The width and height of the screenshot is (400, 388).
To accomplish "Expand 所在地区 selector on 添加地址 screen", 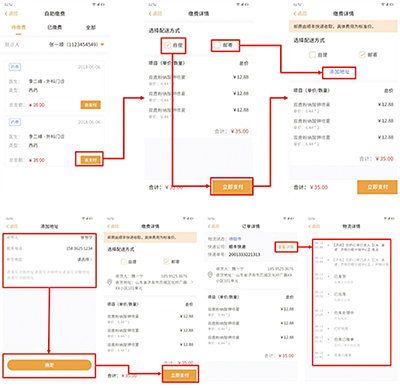I will click(x=85, y=259).
